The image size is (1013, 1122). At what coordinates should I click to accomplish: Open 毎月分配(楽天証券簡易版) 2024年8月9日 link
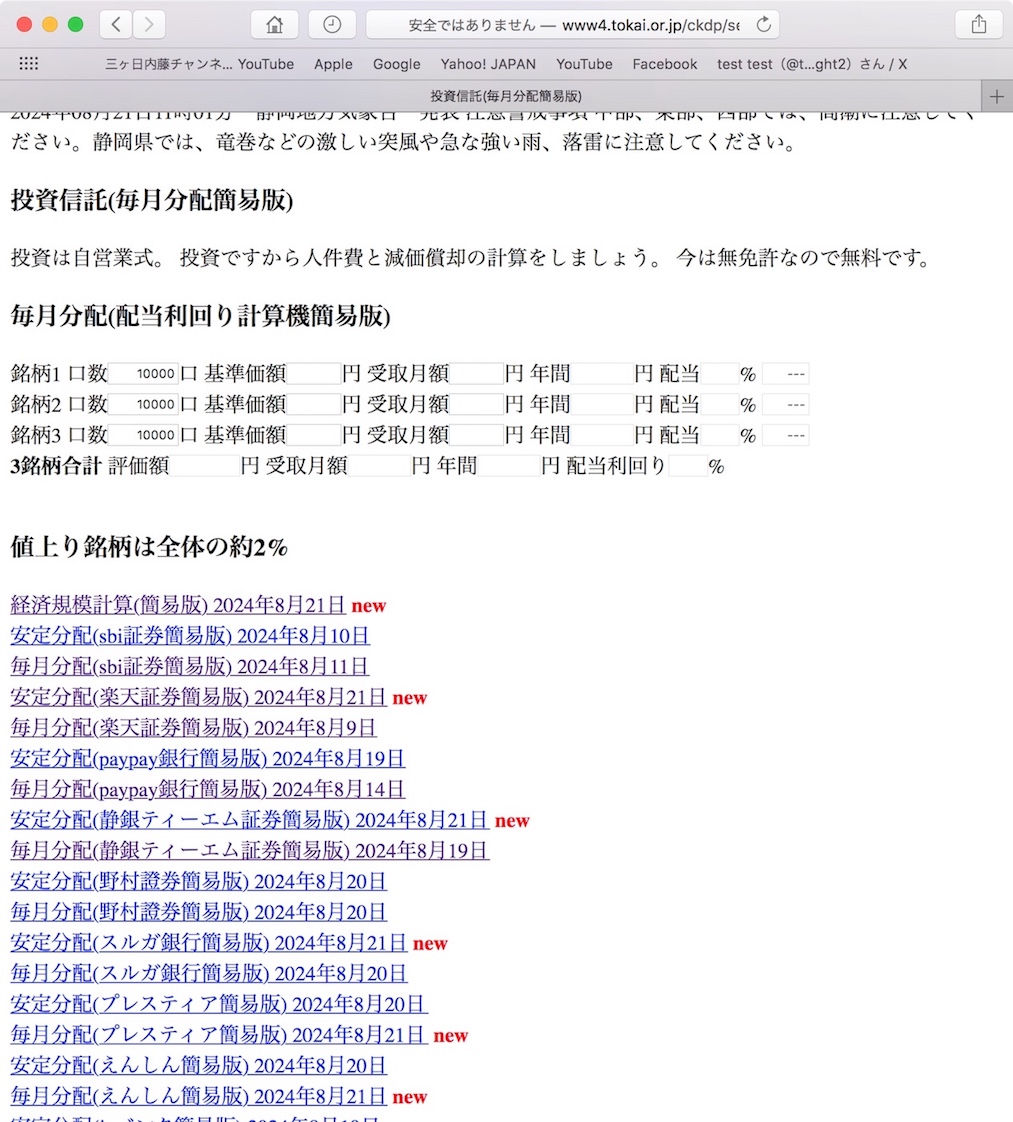click(x=193, y=728)
